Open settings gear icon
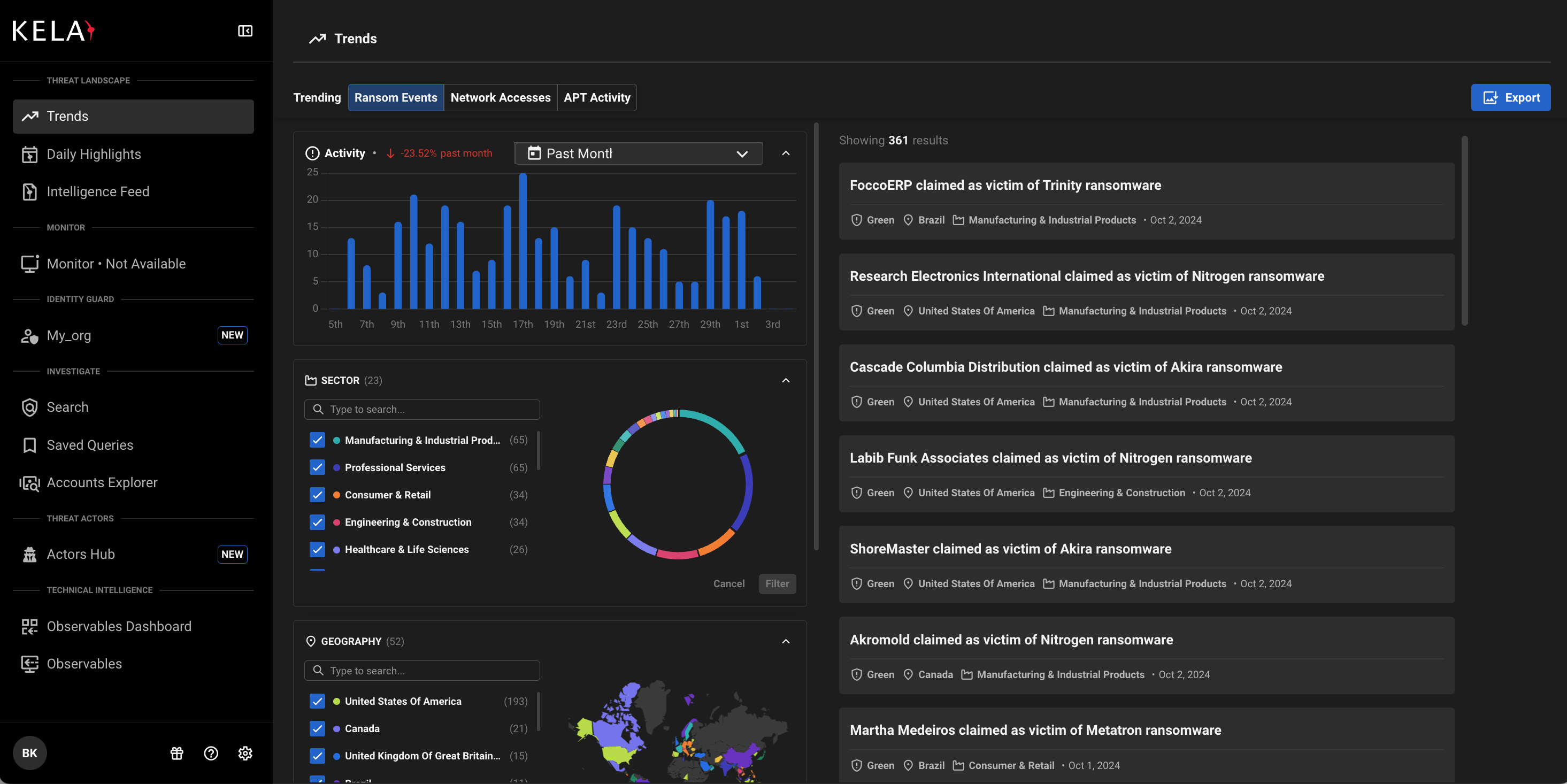1567x784 pixels. point(245,753)
